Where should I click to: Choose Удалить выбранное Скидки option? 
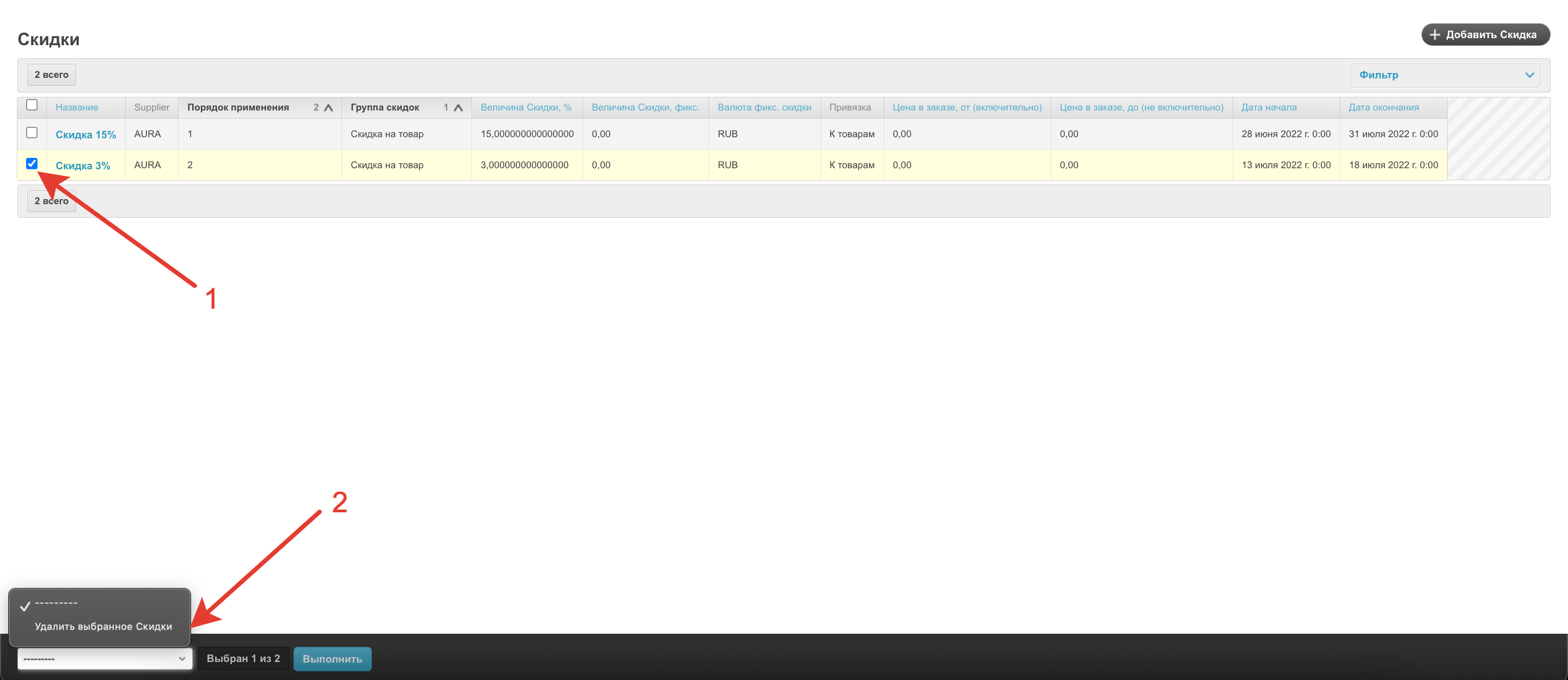103,627
